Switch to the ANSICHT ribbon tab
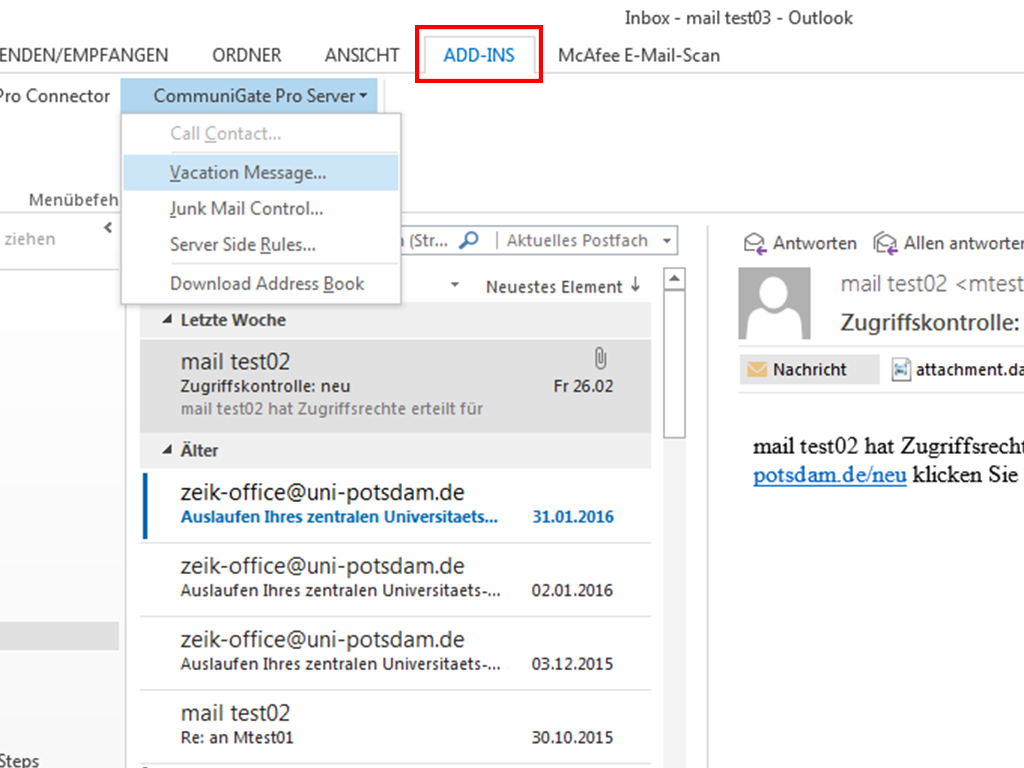Screen dimensions: 1024x768 [x=361, y=55]
